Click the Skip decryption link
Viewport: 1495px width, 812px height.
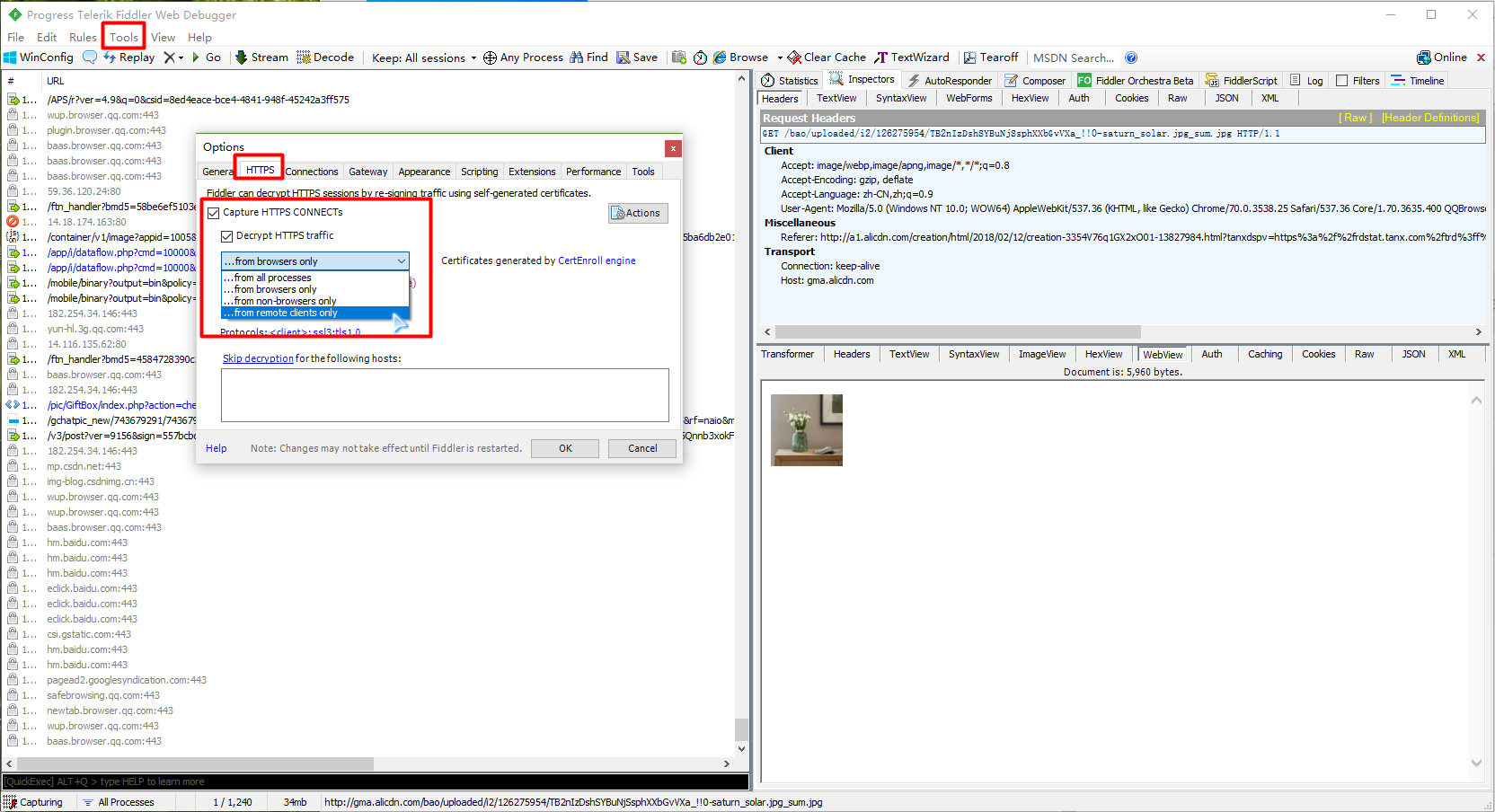click(258, 358)
